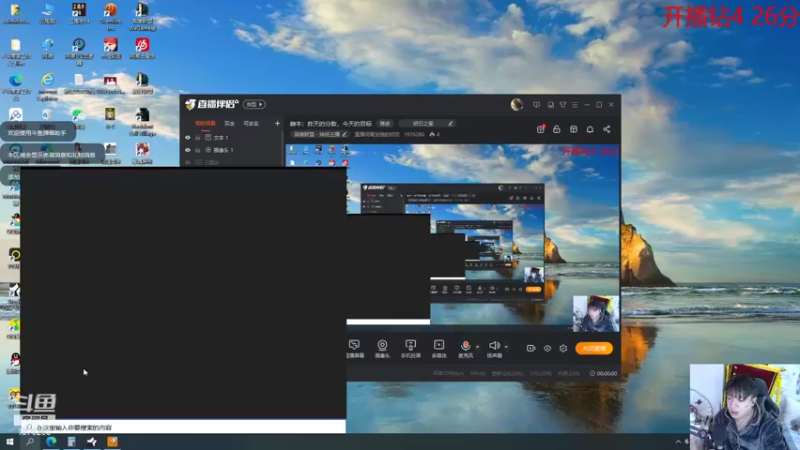Toggle visibility of the 文本 1 layer
This screenshot has height=450, width=800.
point(188,138)
